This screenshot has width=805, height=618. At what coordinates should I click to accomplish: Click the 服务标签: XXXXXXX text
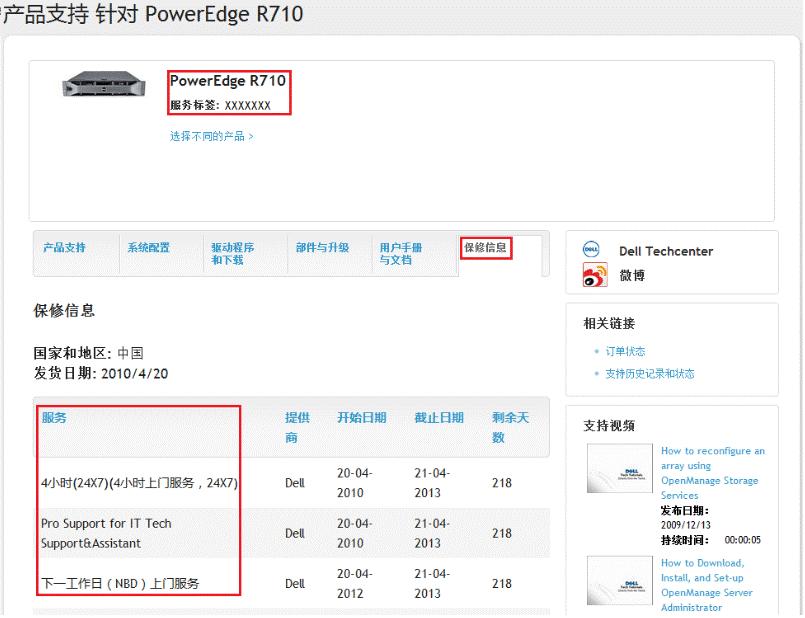click(220, 105)
